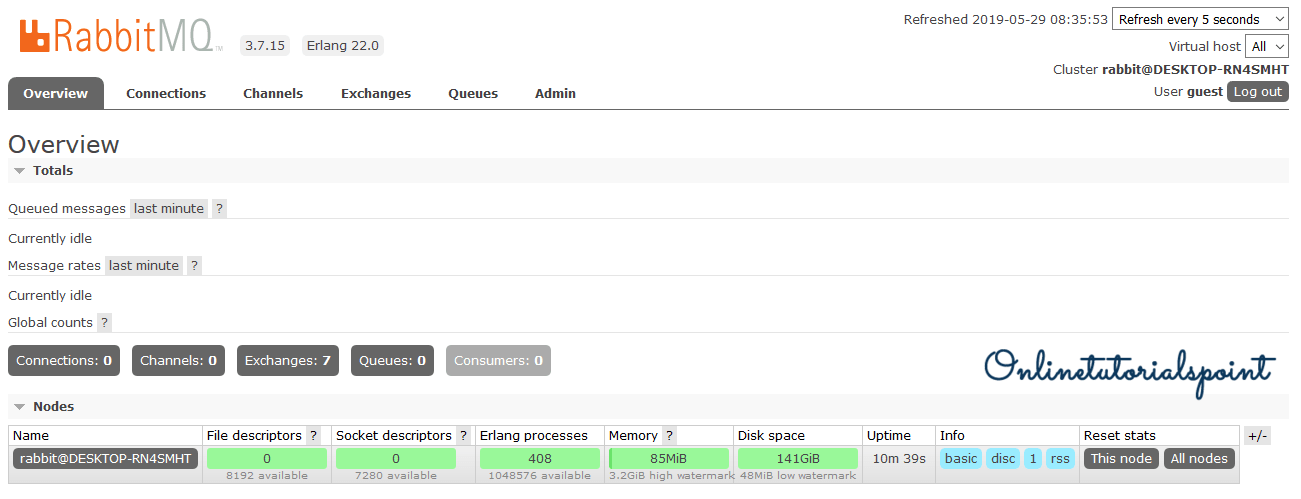Image resolution: width=1301 pixels, height=499 pixels.
Task: Click the Log out button
Action: click(1257, 91)
